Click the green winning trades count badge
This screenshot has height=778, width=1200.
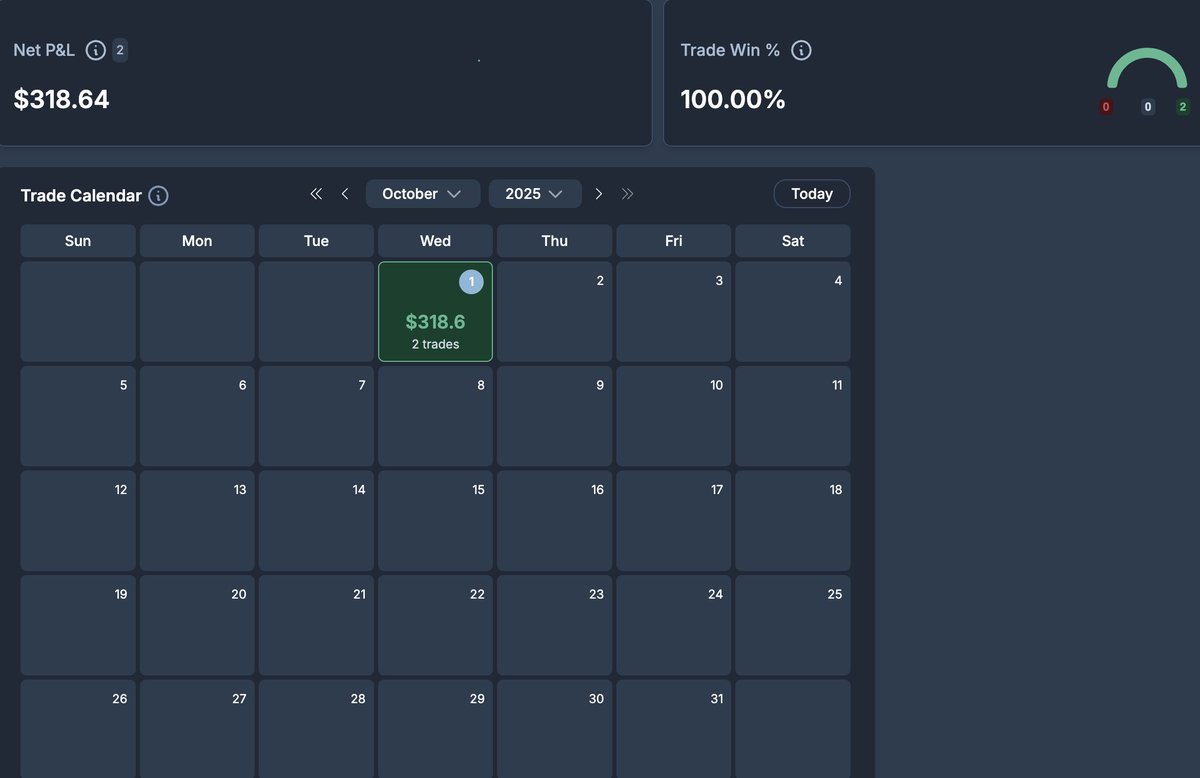coord(1183,107)
